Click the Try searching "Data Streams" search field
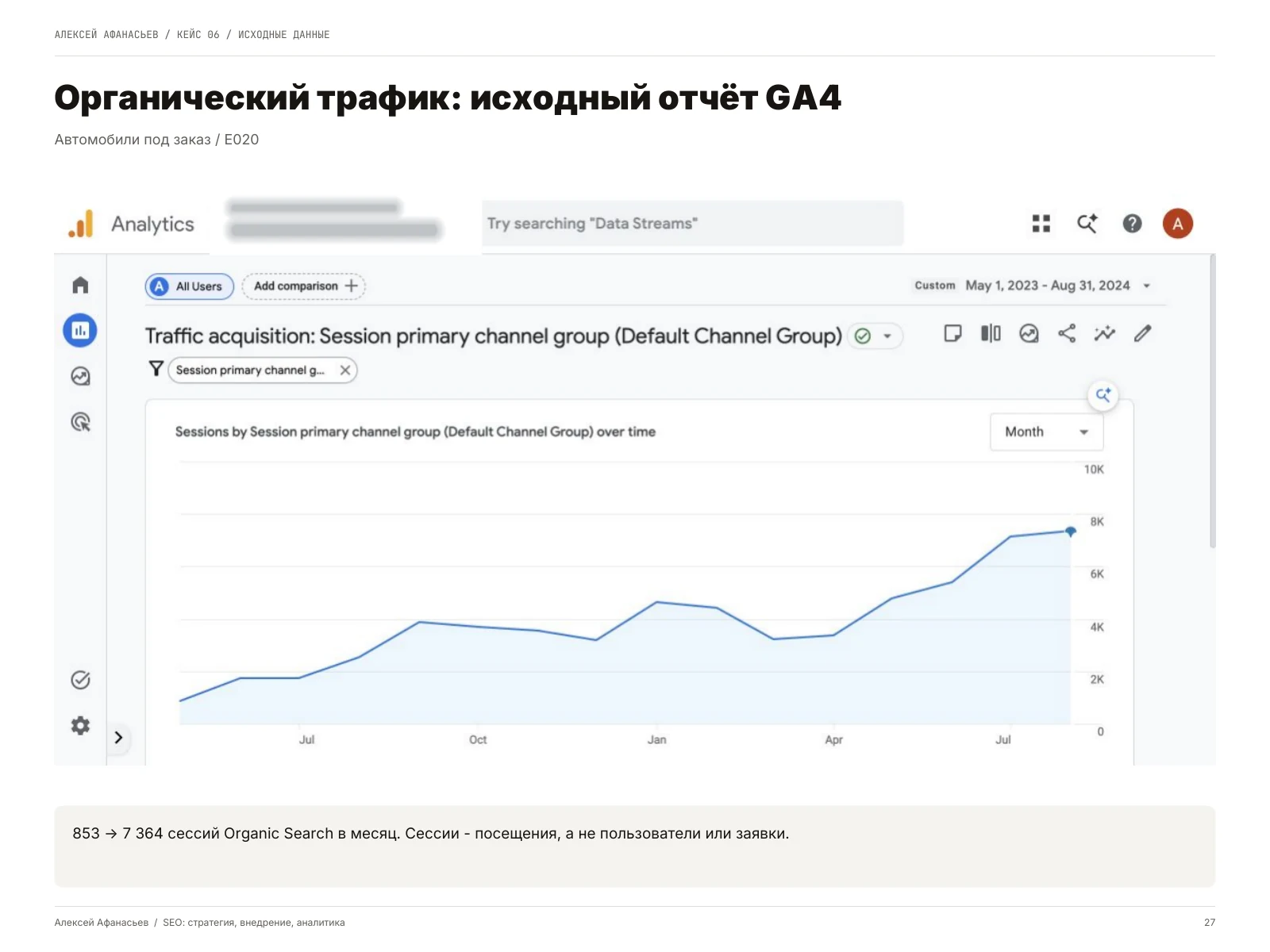Image resolution: width=1270 pixels, height=952 pixels. [692, 224]
